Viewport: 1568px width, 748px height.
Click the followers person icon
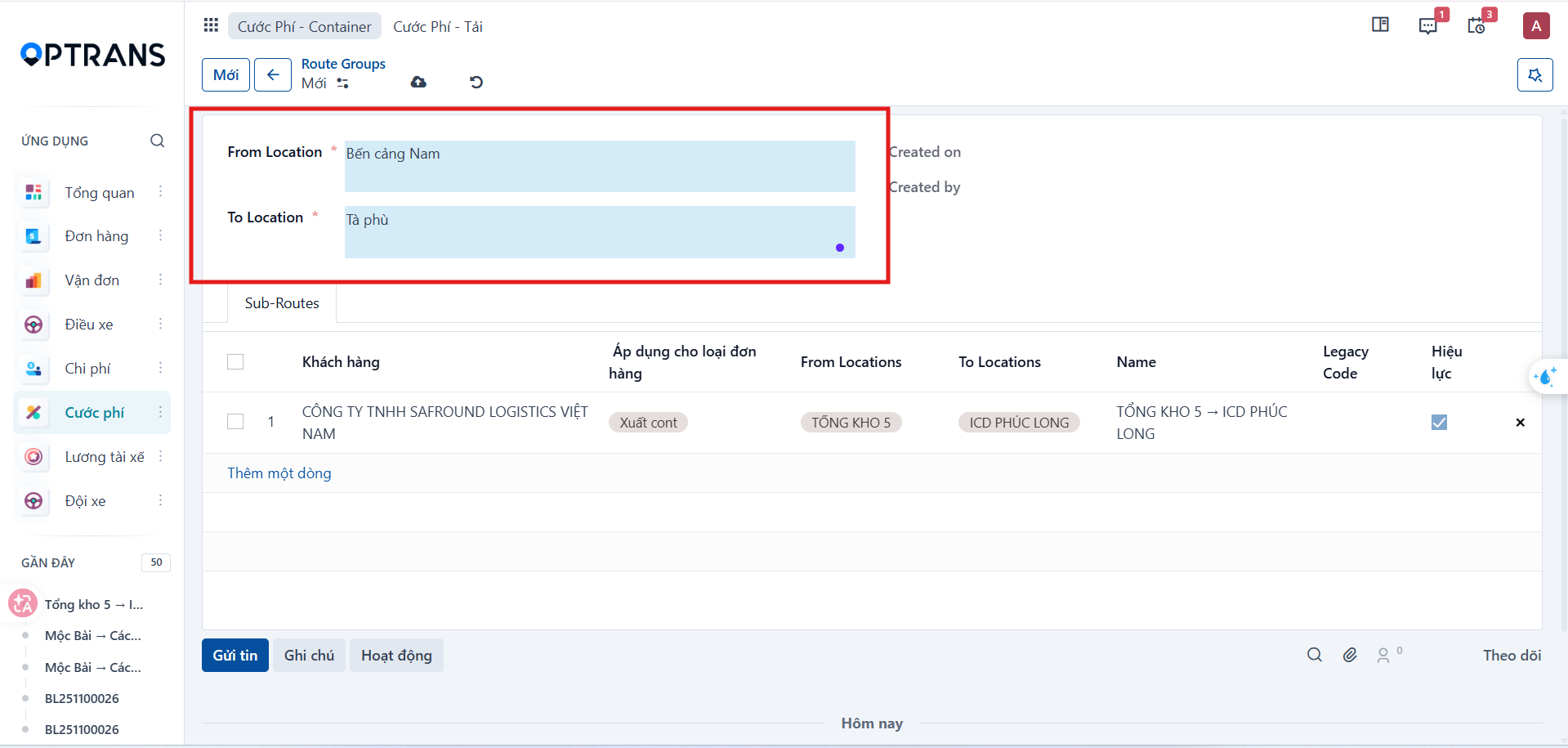[1383, 656]
